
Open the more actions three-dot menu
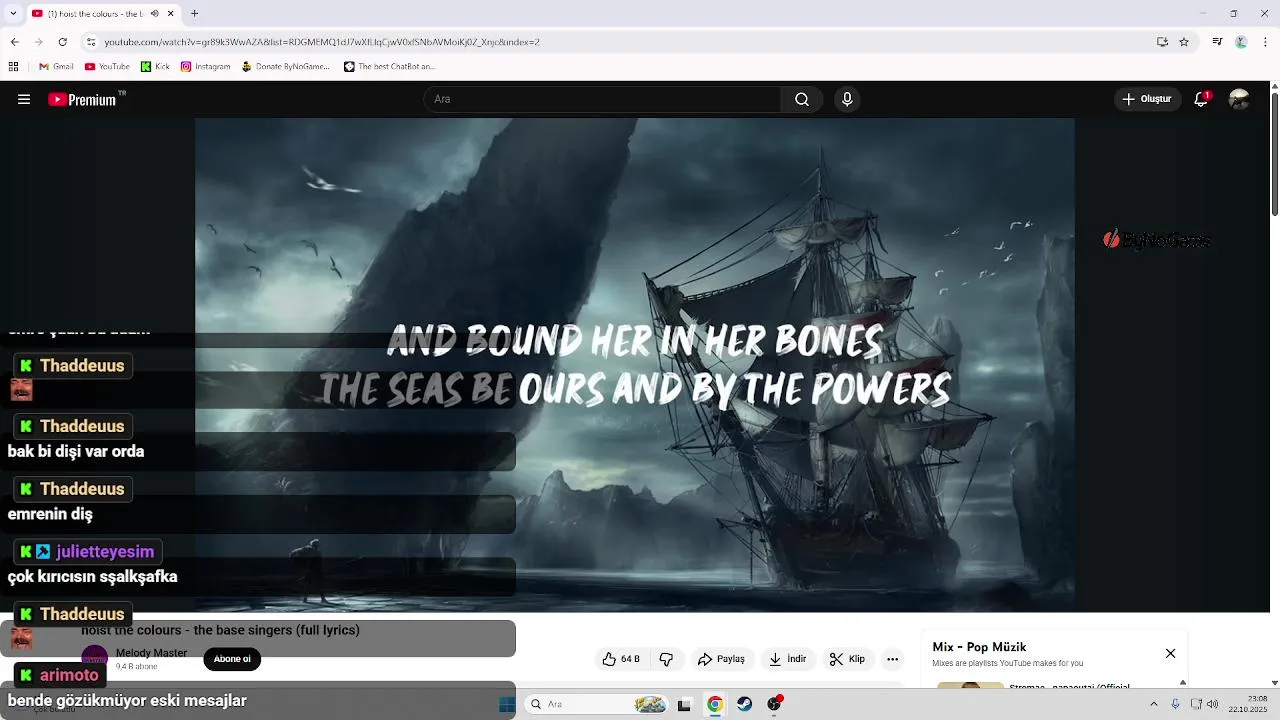coord(893,659)
